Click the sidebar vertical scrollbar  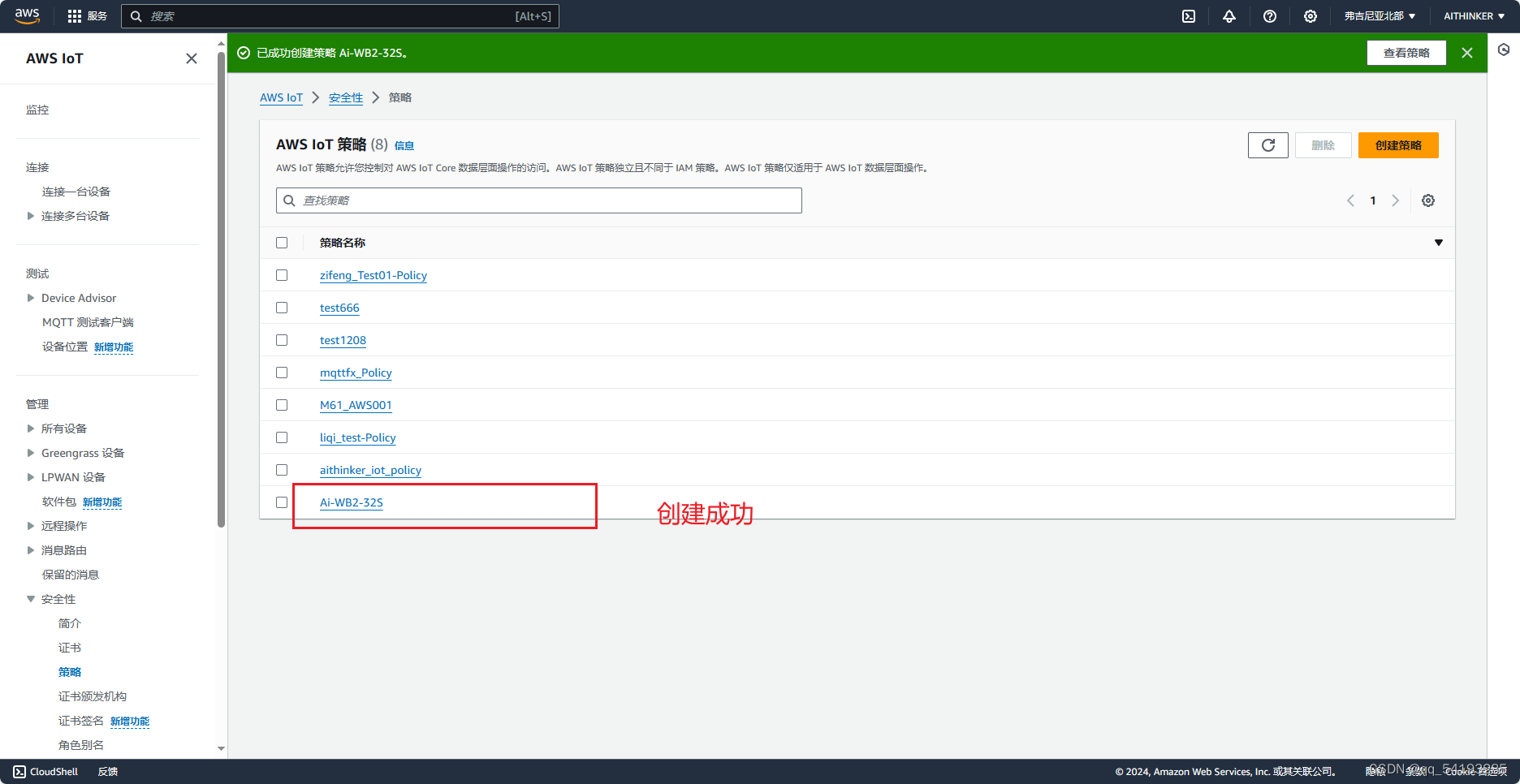[x=221, y=291]
